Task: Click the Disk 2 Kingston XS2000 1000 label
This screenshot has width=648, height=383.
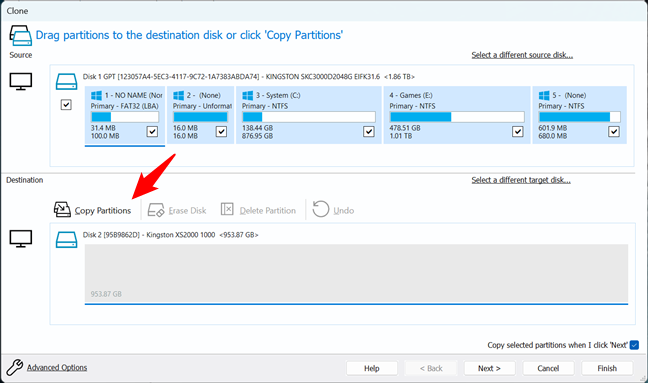Action: click(x=170, y=235)
